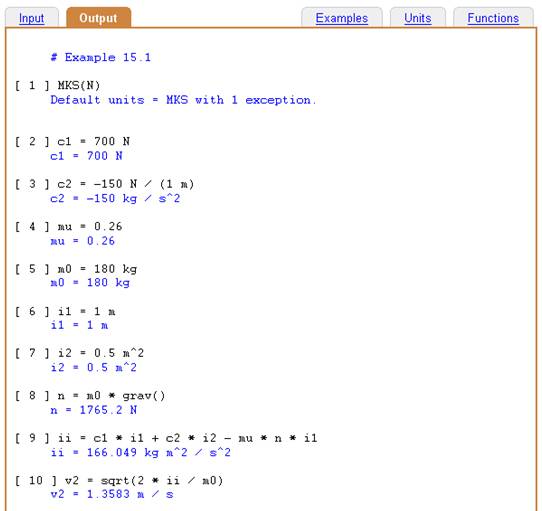Open the Examples tab

click(x=342, y=18)
